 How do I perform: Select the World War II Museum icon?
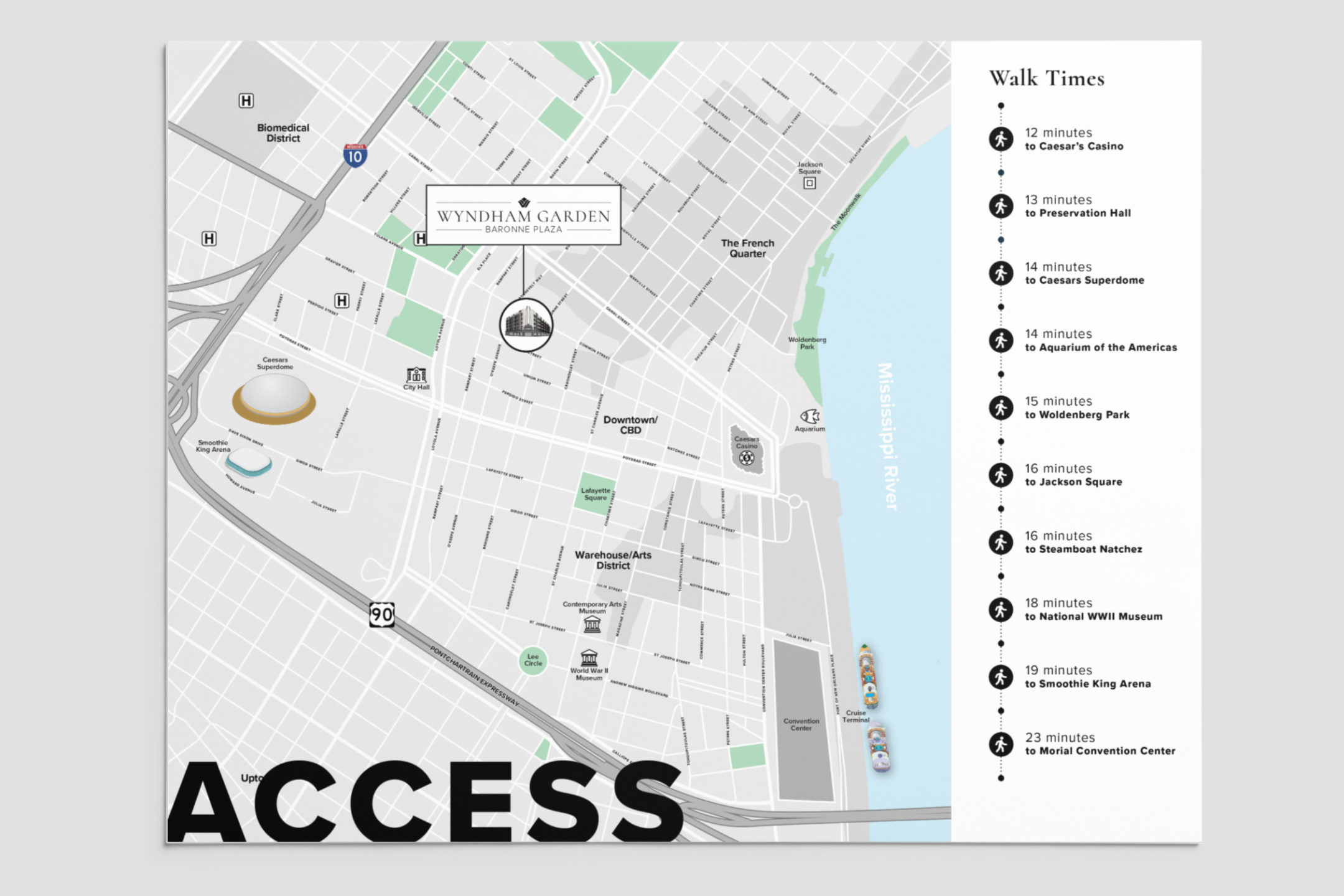pyautogui.click(x=589, y=658)
